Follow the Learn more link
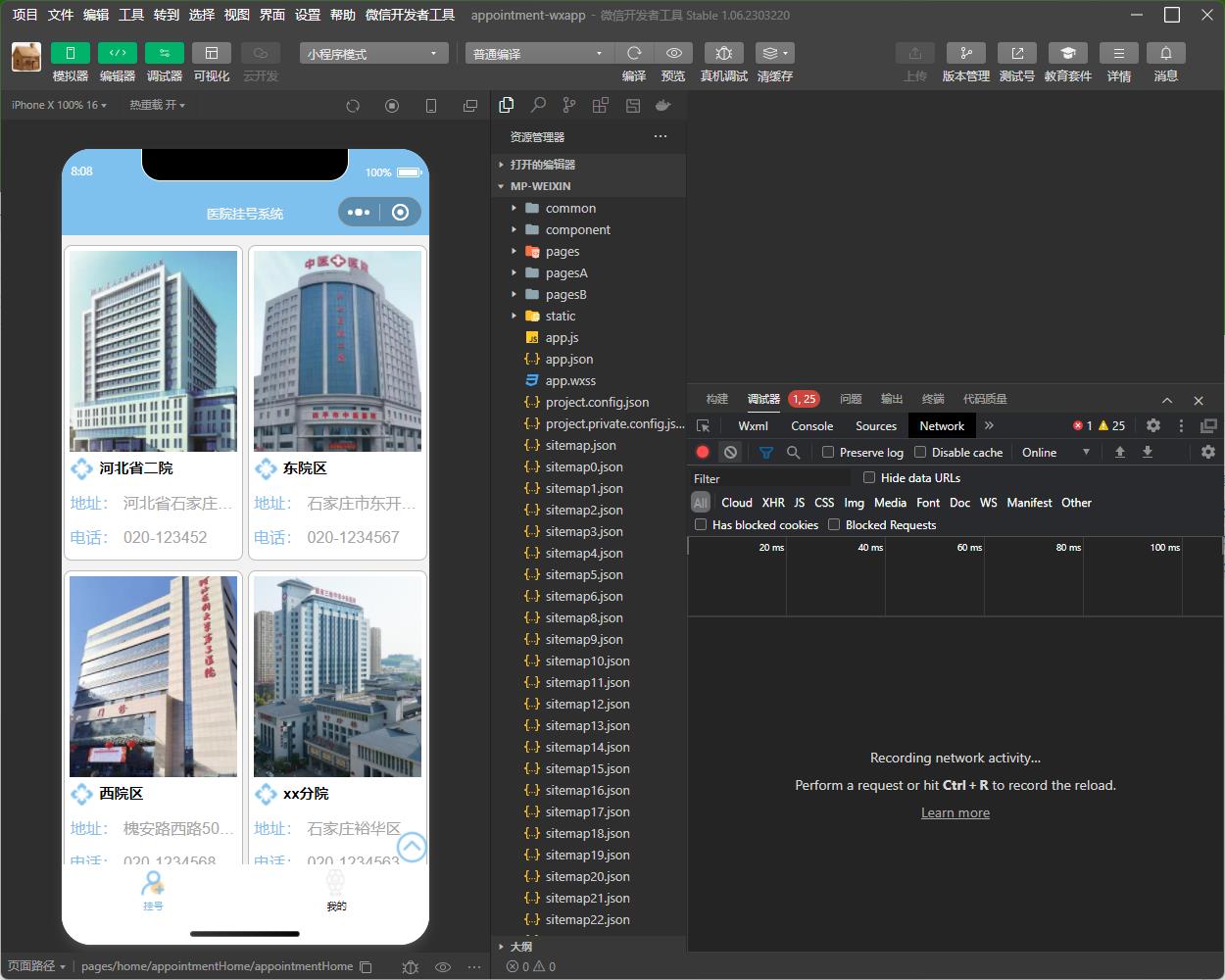1225x980 pixels. [x=955, y=812]
